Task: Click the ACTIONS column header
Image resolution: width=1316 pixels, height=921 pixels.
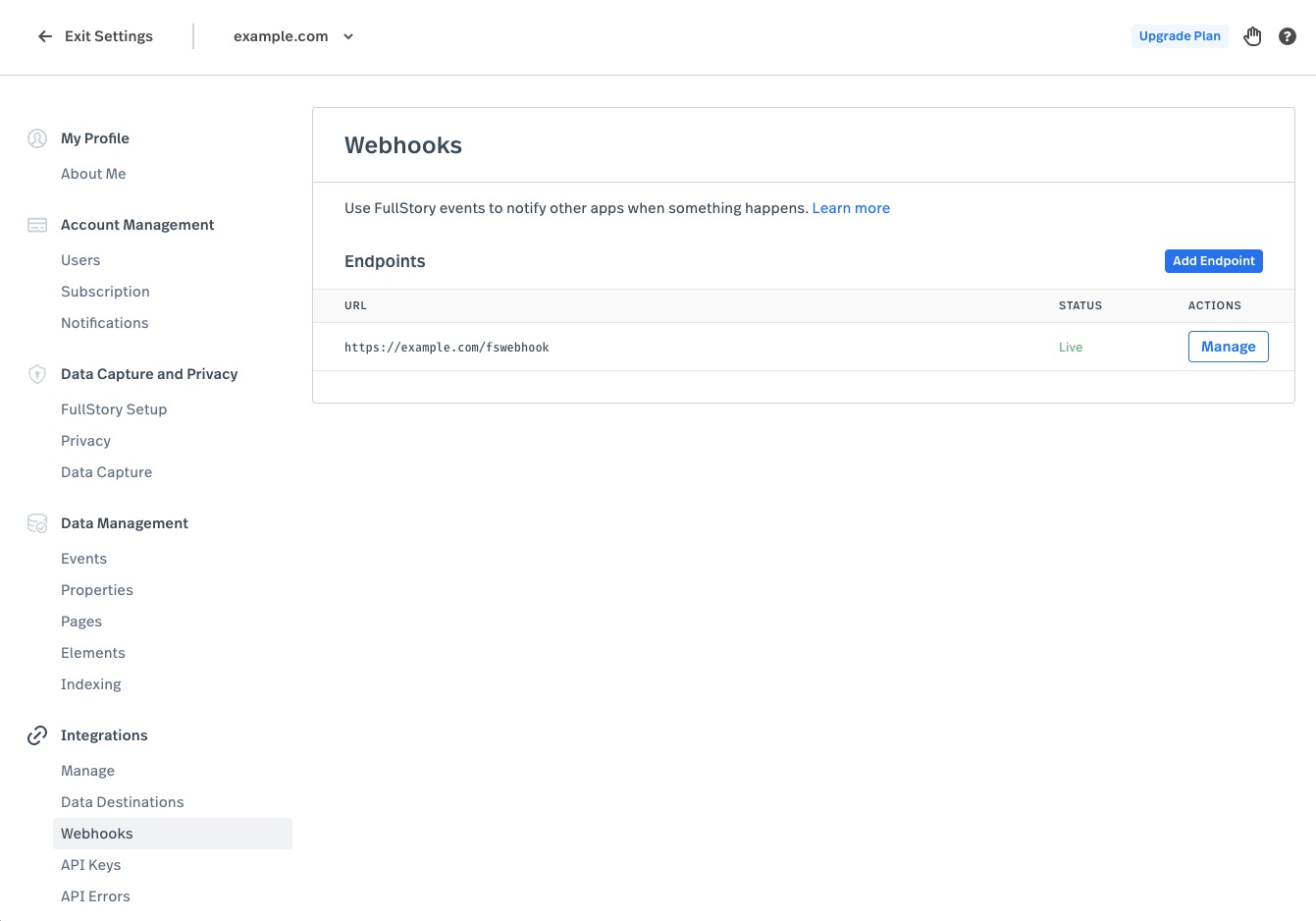Action: 1215,305
